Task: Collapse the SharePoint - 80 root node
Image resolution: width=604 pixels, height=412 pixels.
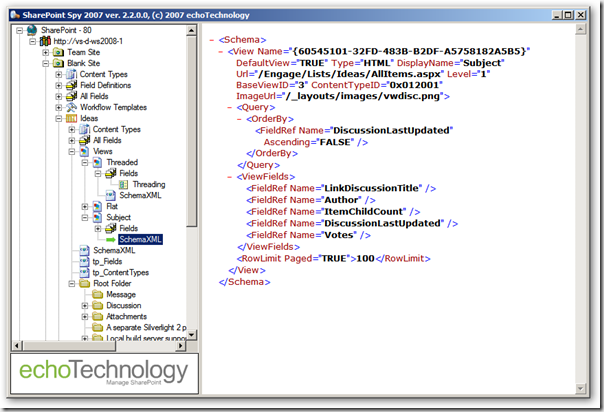Action: (x=19, y=30)
